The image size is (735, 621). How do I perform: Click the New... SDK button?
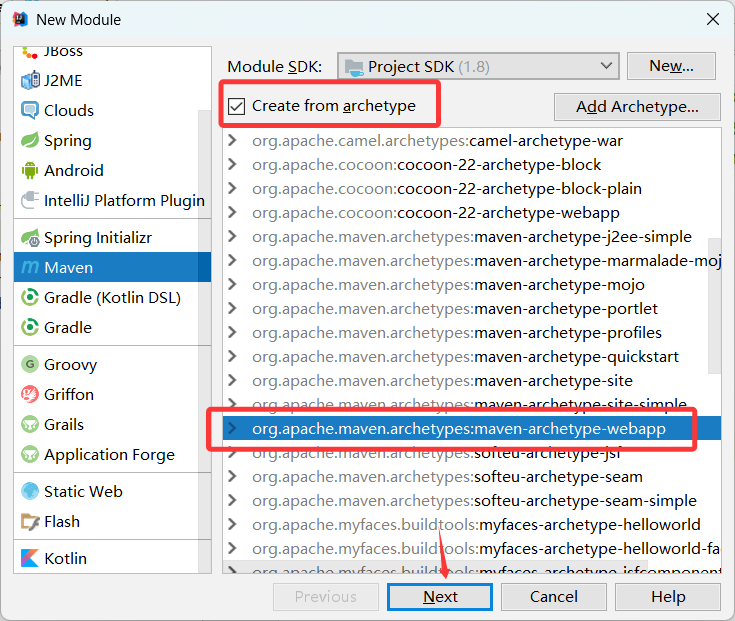(671, 66)
